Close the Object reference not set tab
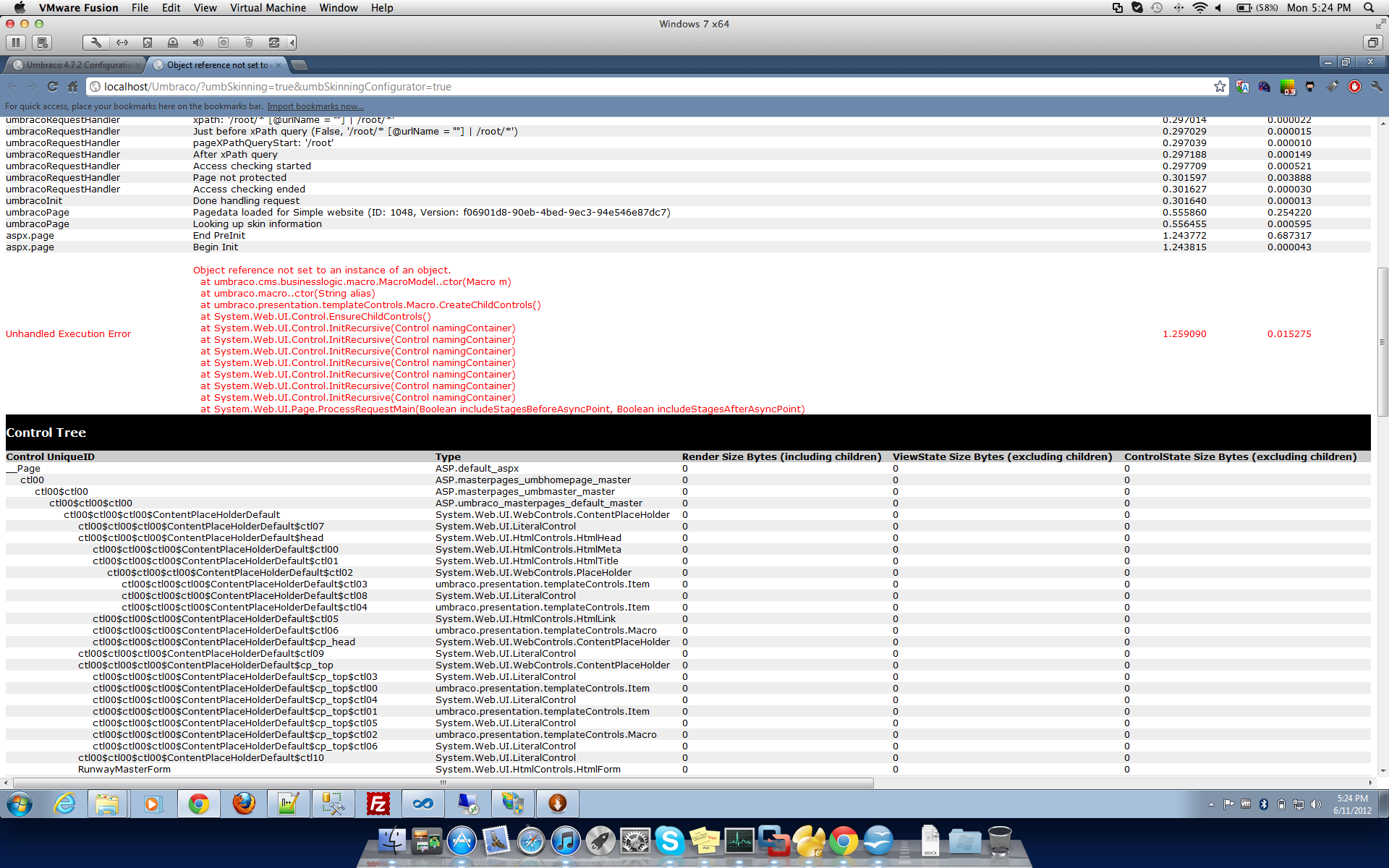The height and width of the screenshot is (868, 1389). [x=279, y=65]
